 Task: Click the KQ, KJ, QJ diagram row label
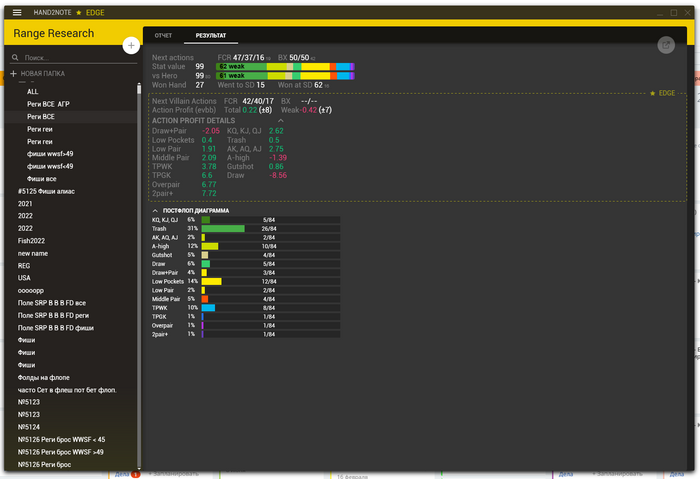[165, 220]
